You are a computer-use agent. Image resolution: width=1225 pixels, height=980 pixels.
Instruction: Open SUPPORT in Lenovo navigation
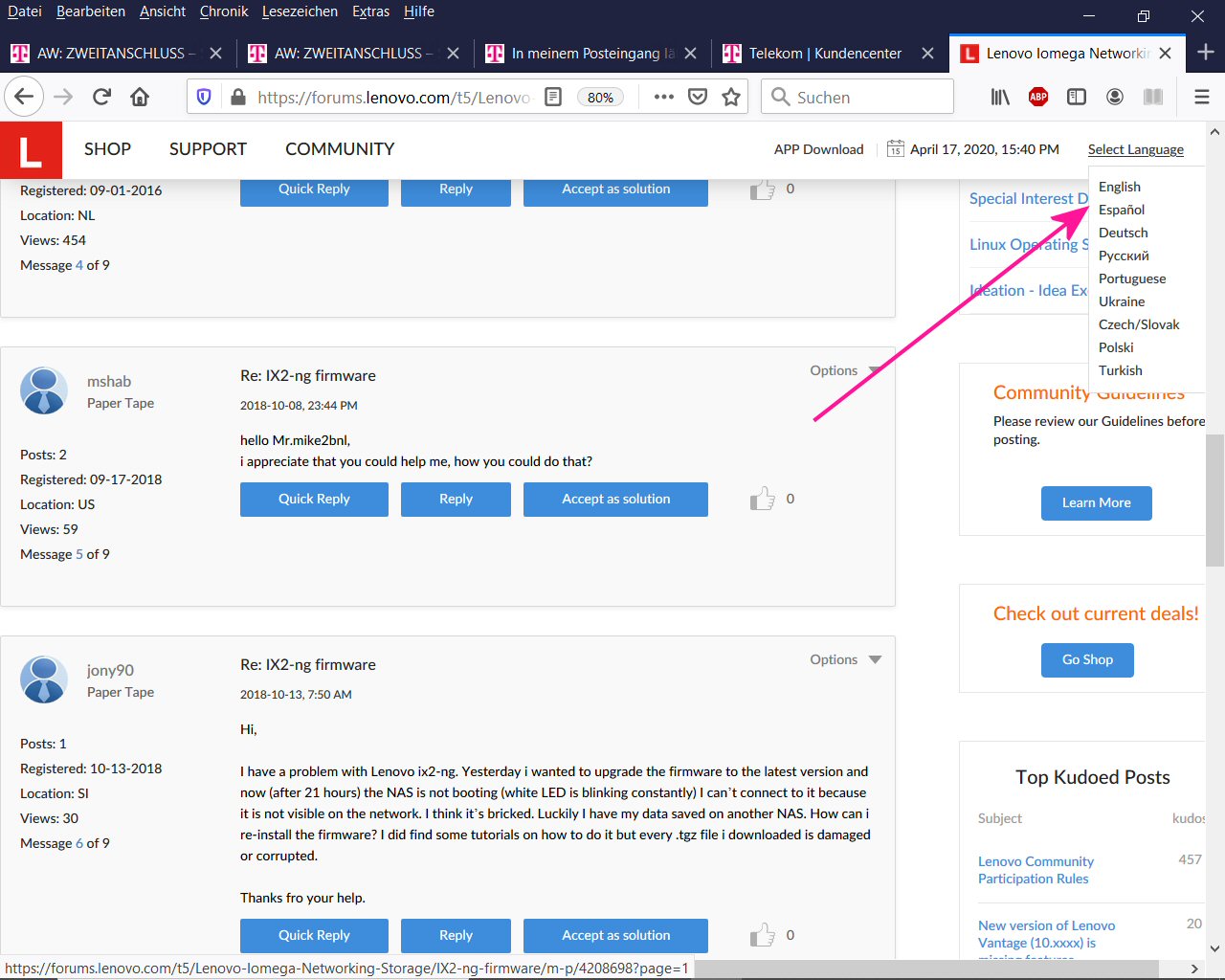[208, 149]
